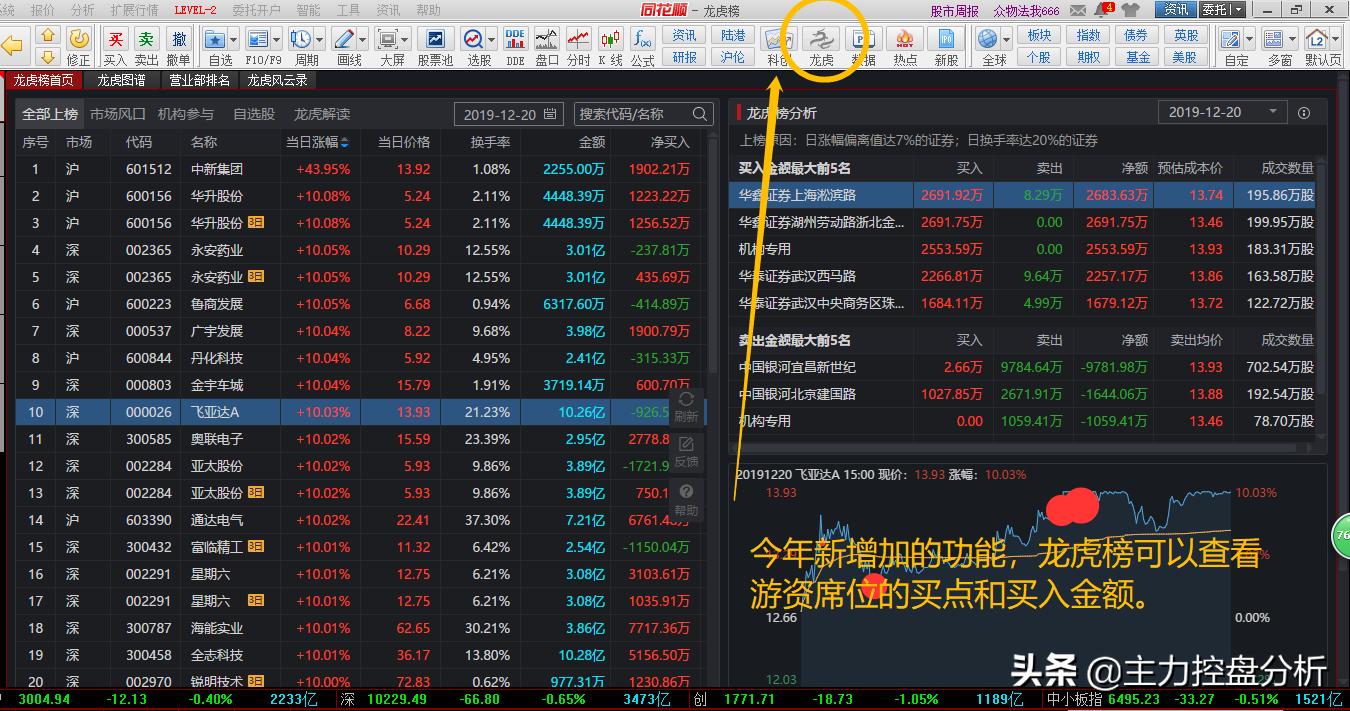
Task: Select the 市场风口 filter tab
Action: click(x=117, y=114)
